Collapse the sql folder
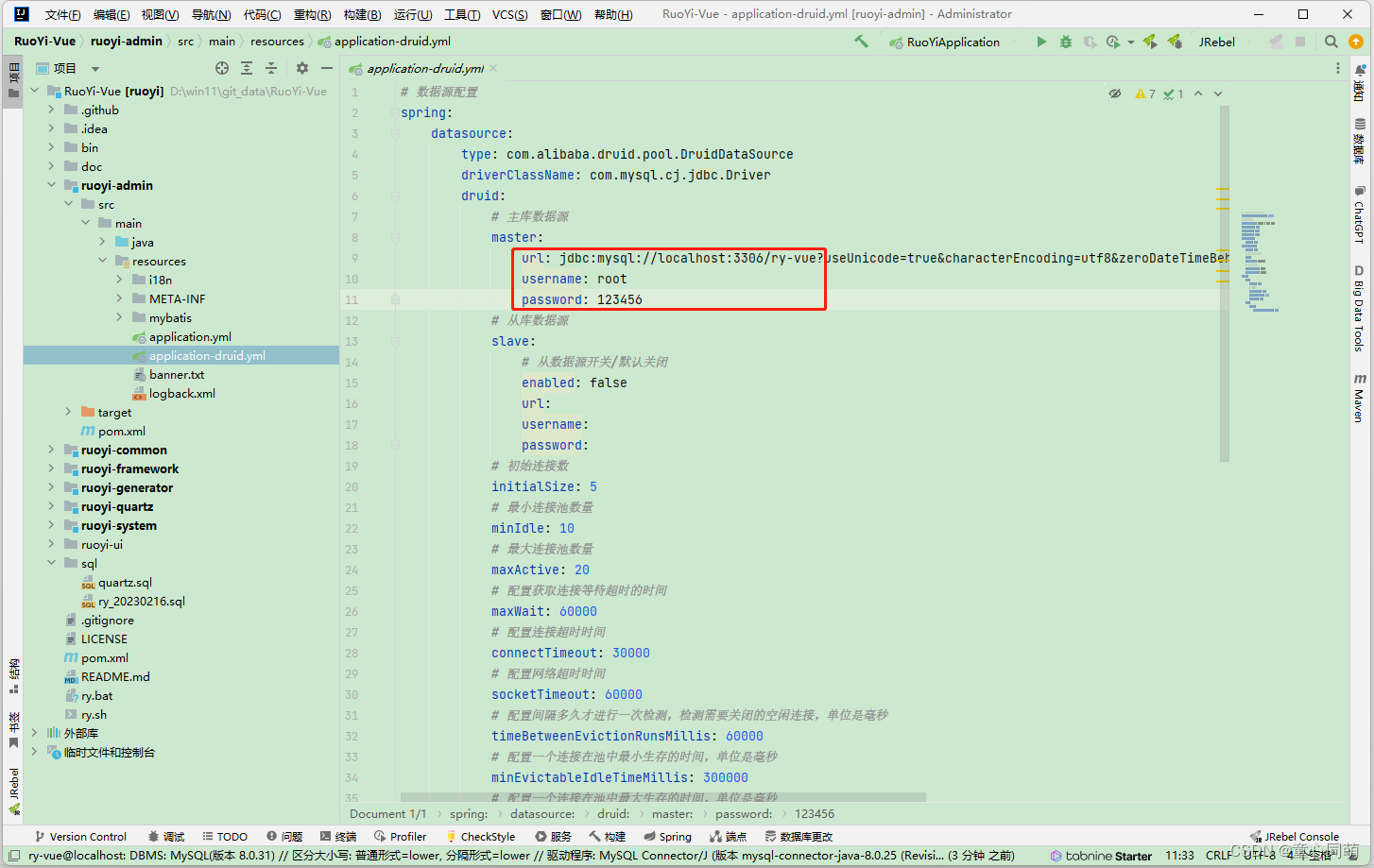The height and width of the screenshot is (868, 1374). pyautogui.click(x=52, y=563)
